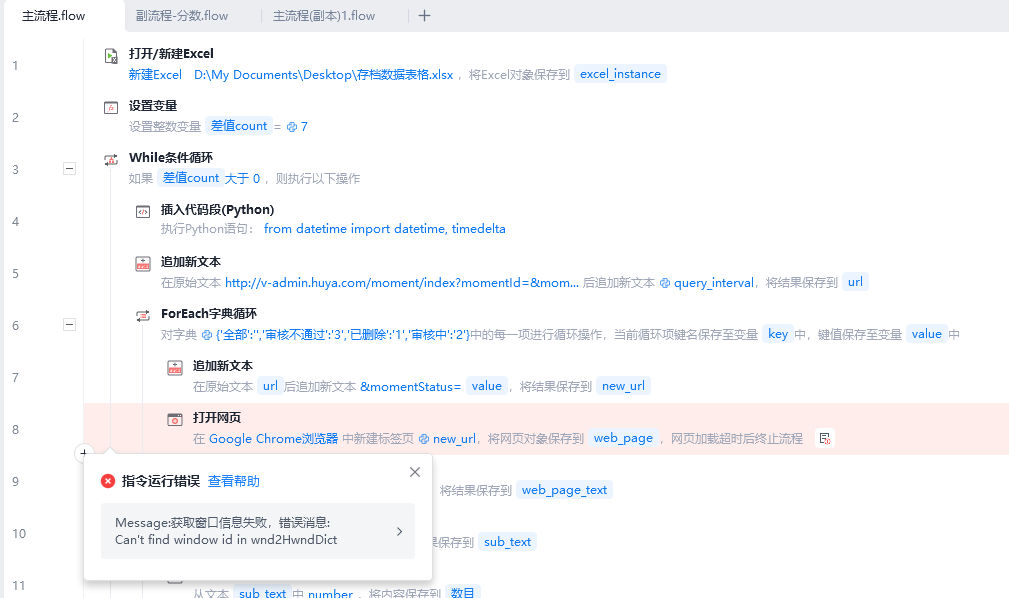Open the 查看帮助 help link
The width and height of the screenshot is (1009, 598).
coord(233,481)
